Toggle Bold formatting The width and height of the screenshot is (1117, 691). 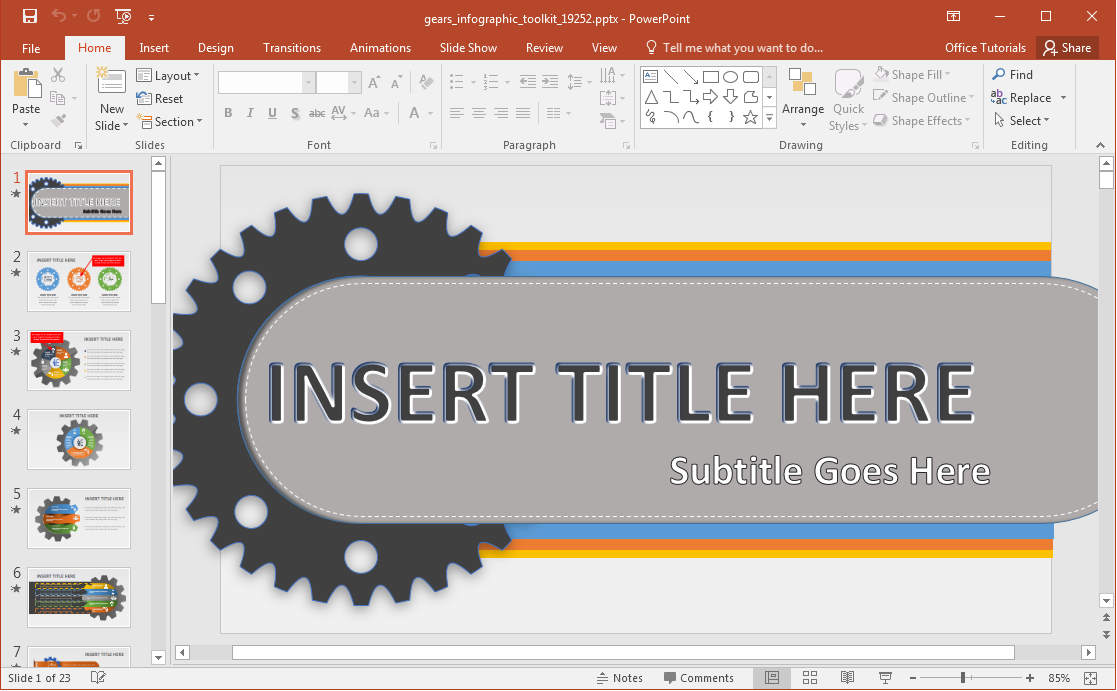point(228,113)
